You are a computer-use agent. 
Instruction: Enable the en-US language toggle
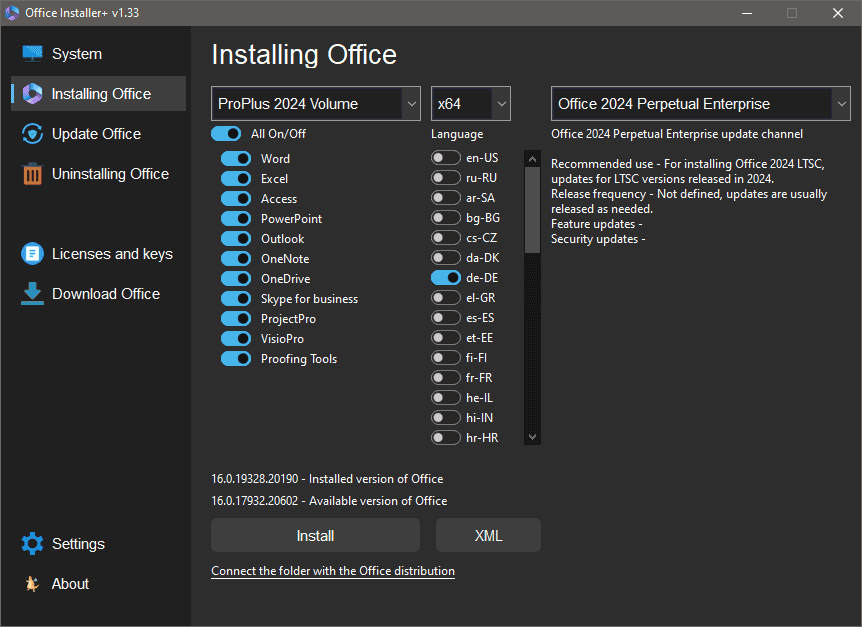pos(446,158)
